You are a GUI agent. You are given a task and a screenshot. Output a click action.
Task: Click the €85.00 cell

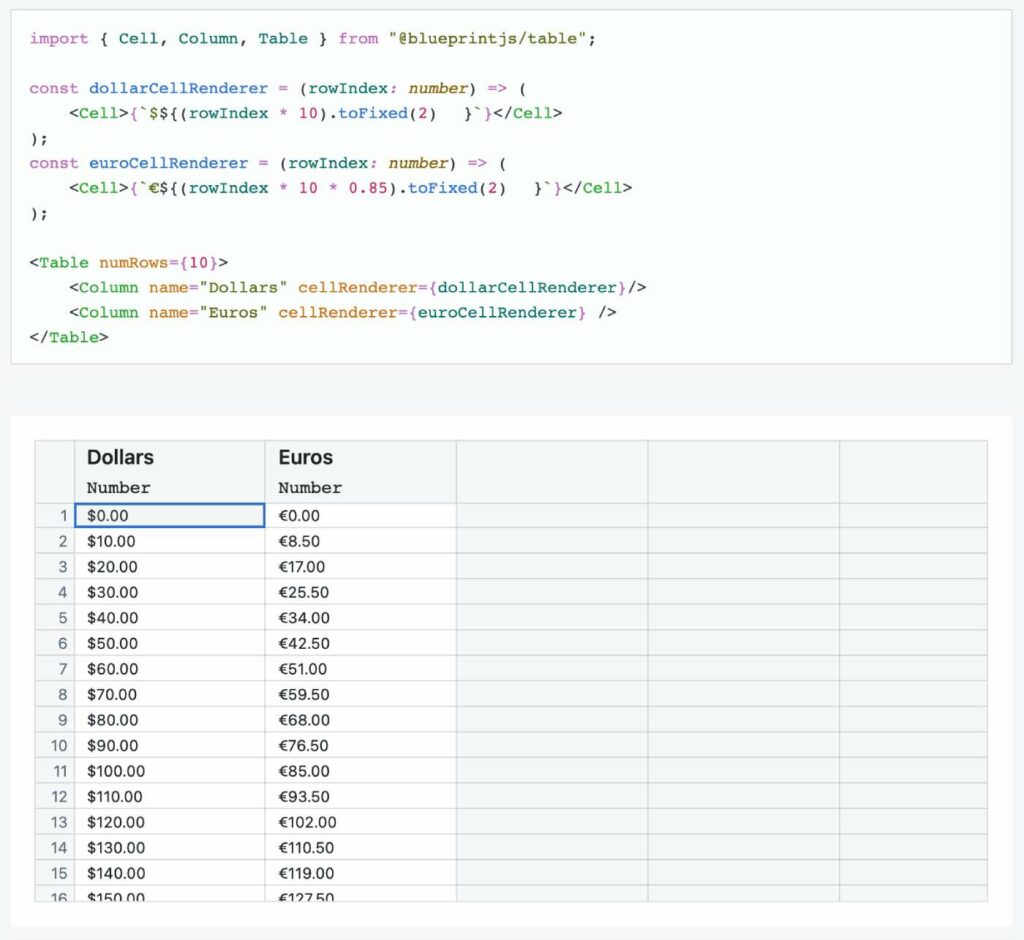[x=360, y=770]
